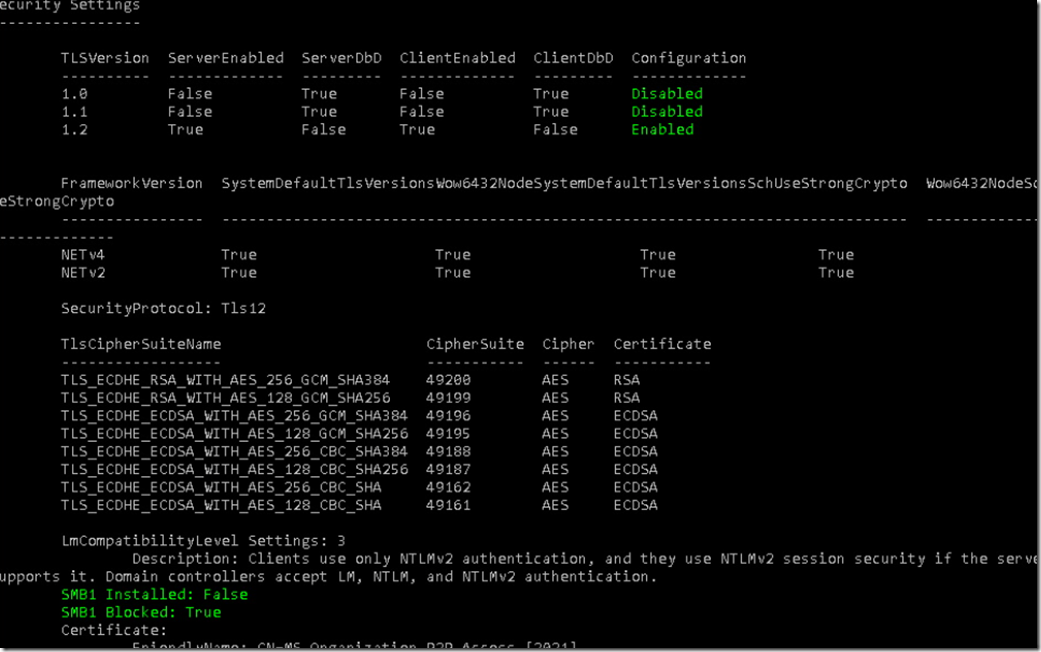Viewport: 1041px width, 652px height.
Task: Click the cipher suite number 49199
Action: point(448,398)
